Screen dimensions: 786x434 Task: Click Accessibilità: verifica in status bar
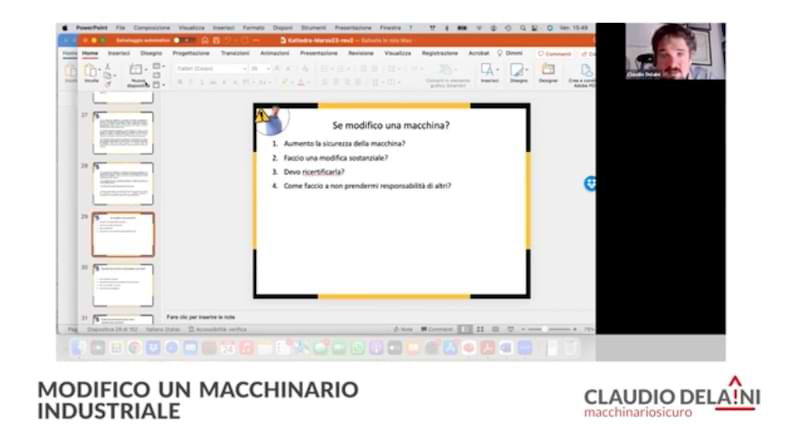click(218, 329)
